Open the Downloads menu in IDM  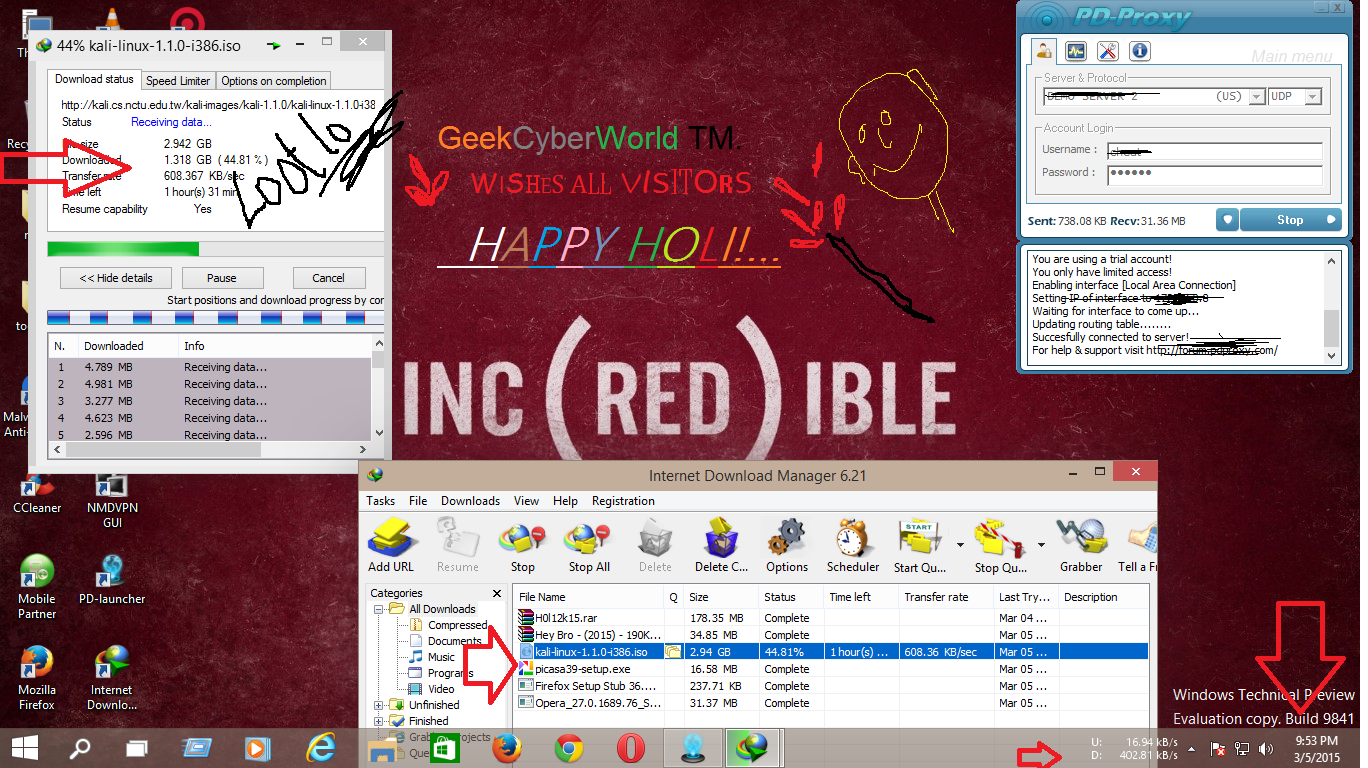[470, 501]
